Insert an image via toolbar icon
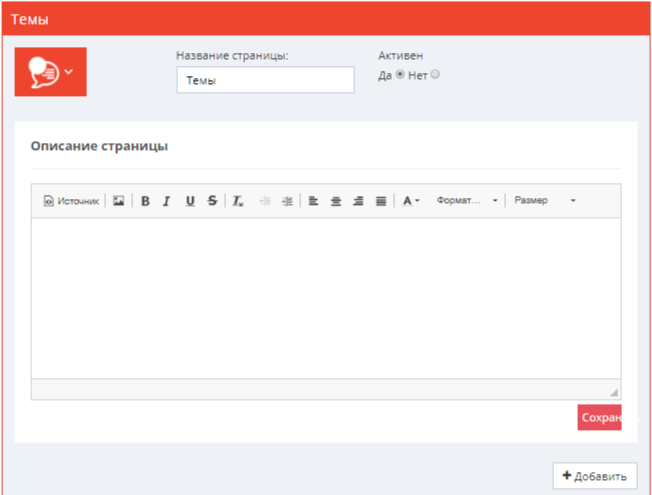Image resolution: width=652 pixels, height=495 pixels. [x=118, y=201]
